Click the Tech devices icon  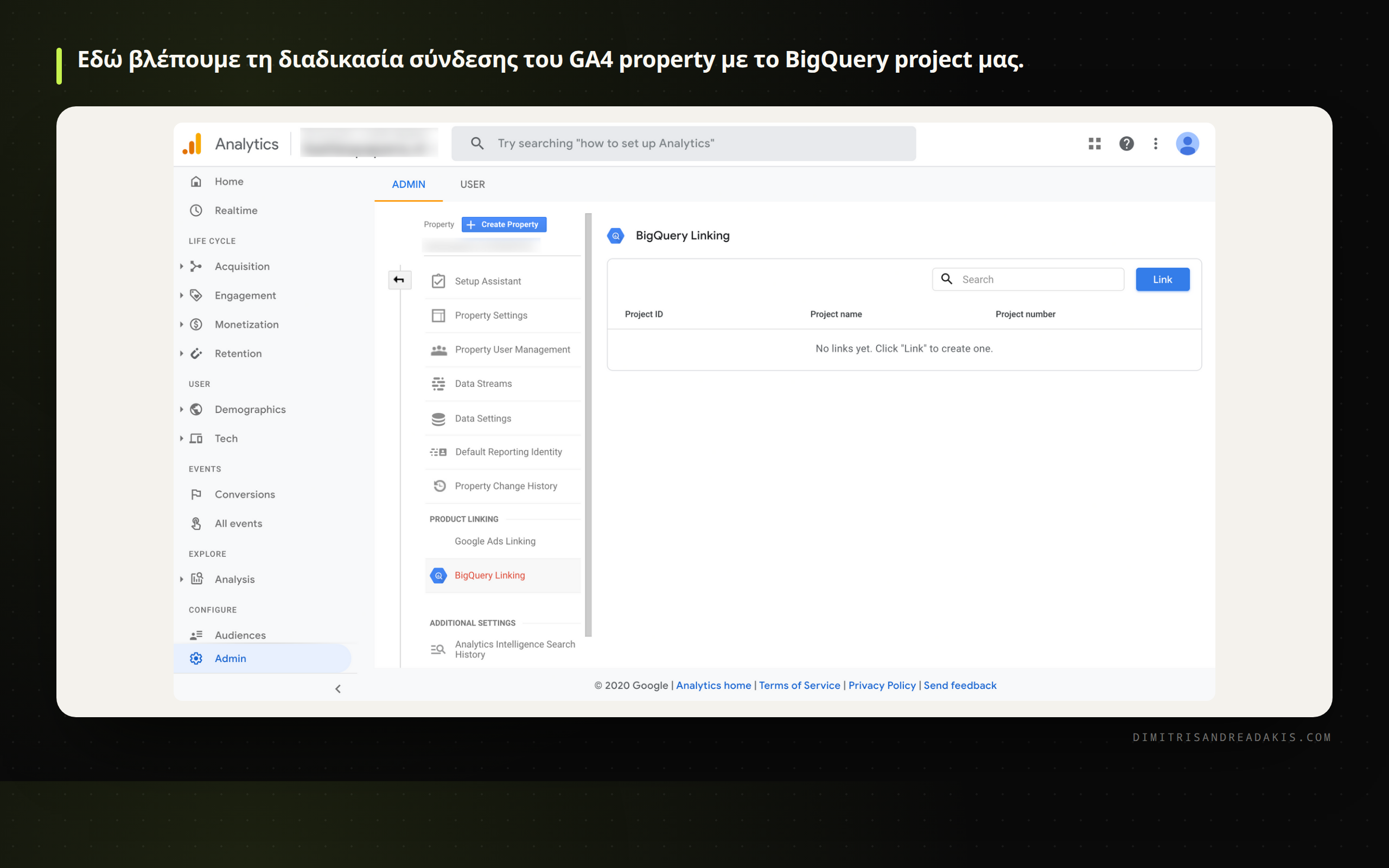click(x=196, y=438)
